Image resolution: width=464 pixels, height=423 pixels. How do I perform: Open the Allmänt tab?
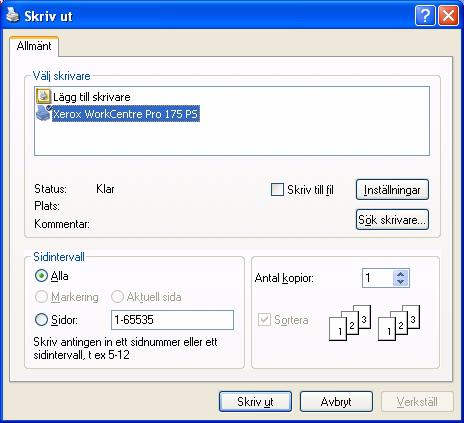pyautogui.click(x=34, y=46)
